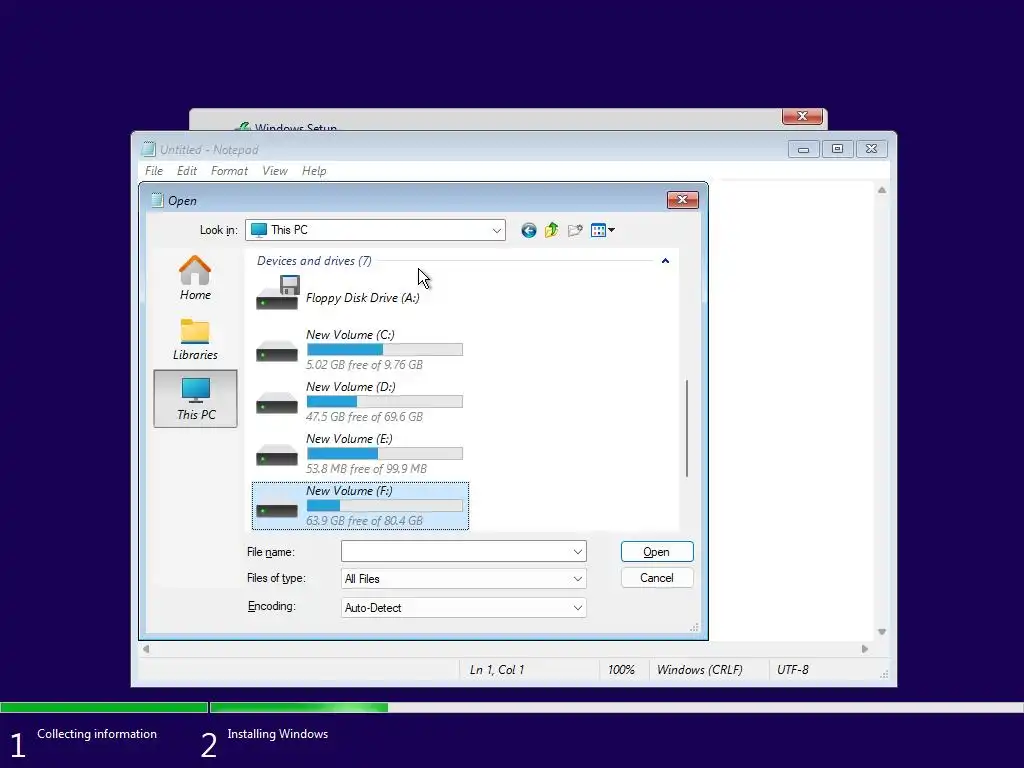Click the Notepad title bar icon
This screenshot has height=768, width=1024.
(x=149, y=150)
